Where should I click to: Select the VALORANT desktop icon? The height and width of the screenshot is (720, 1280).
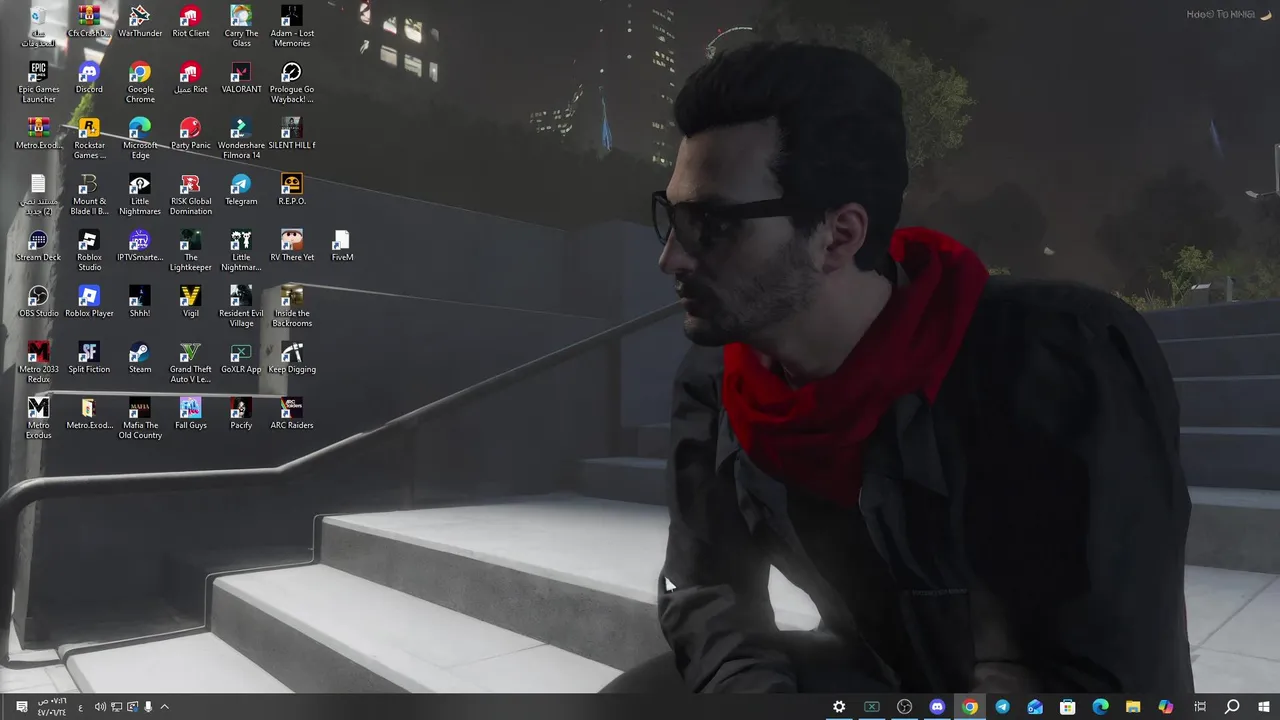(241, 78)
